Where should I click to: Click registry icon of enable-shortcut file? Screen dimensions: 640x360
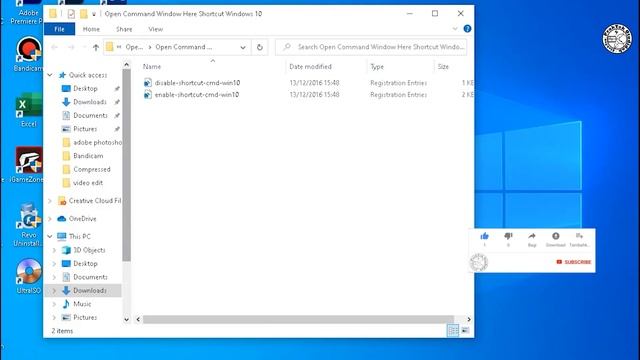point(148,94)
